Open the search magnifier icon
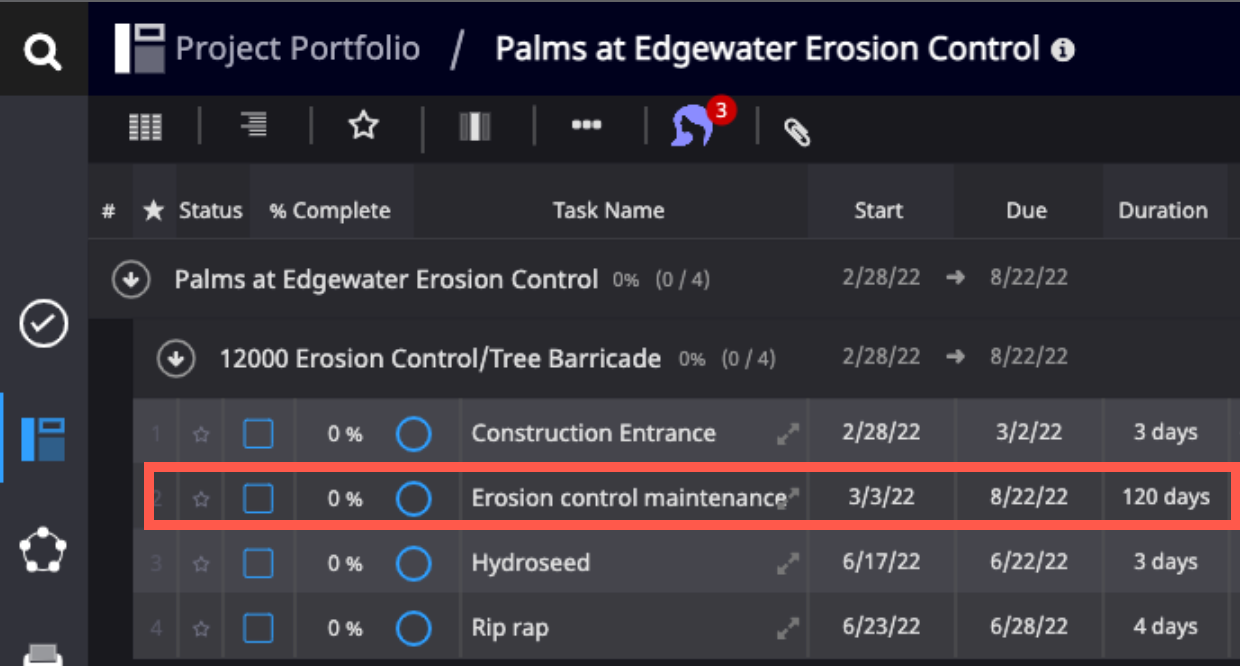1240x666 pixels. tap(43, 50)
